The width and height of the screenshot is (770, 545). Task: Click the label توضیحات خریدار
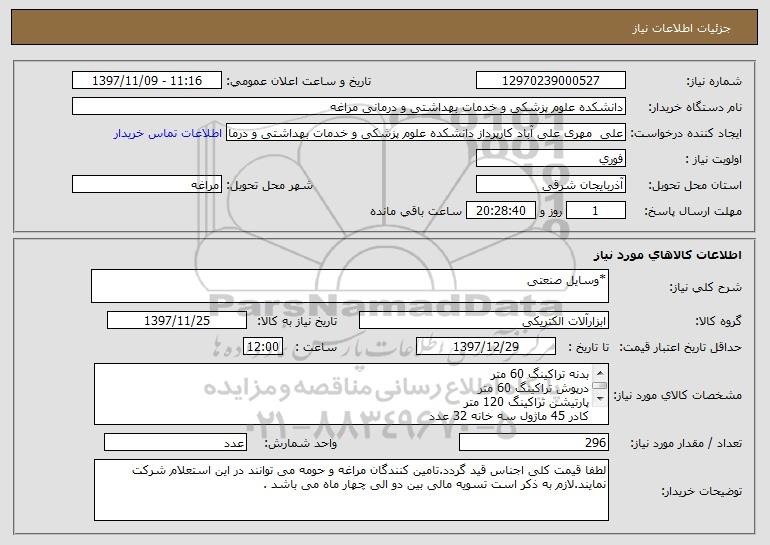(701, 491)
